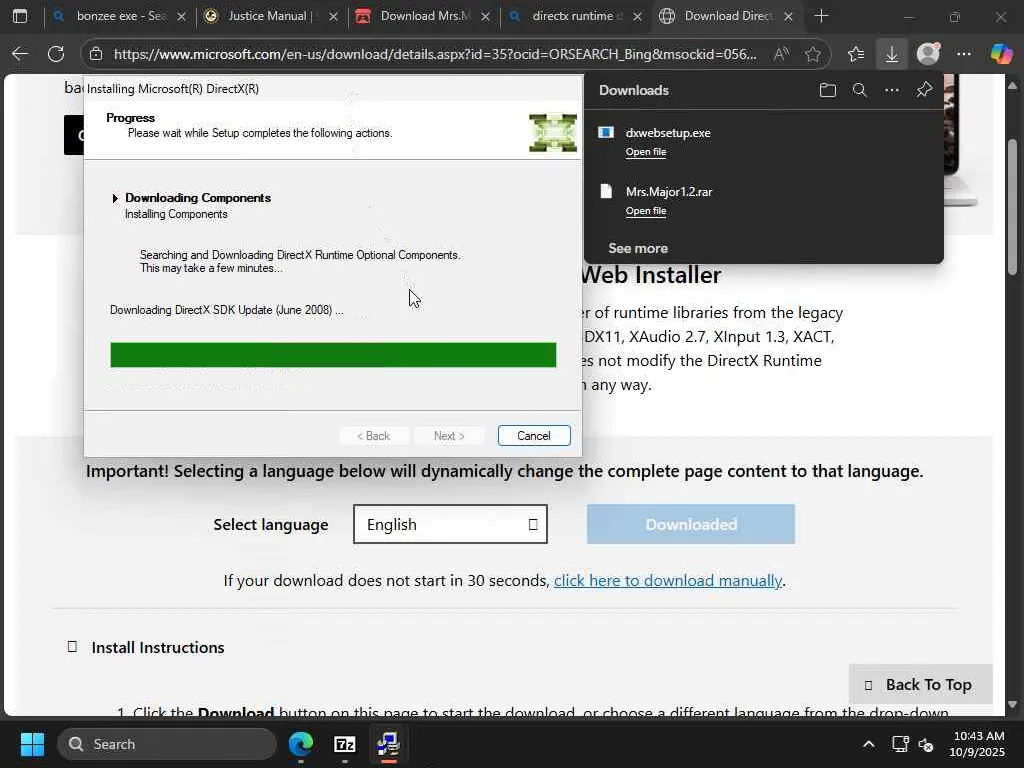Click the muted volume tray icon
Screen dimensions: 1024x768
point(926,744)
